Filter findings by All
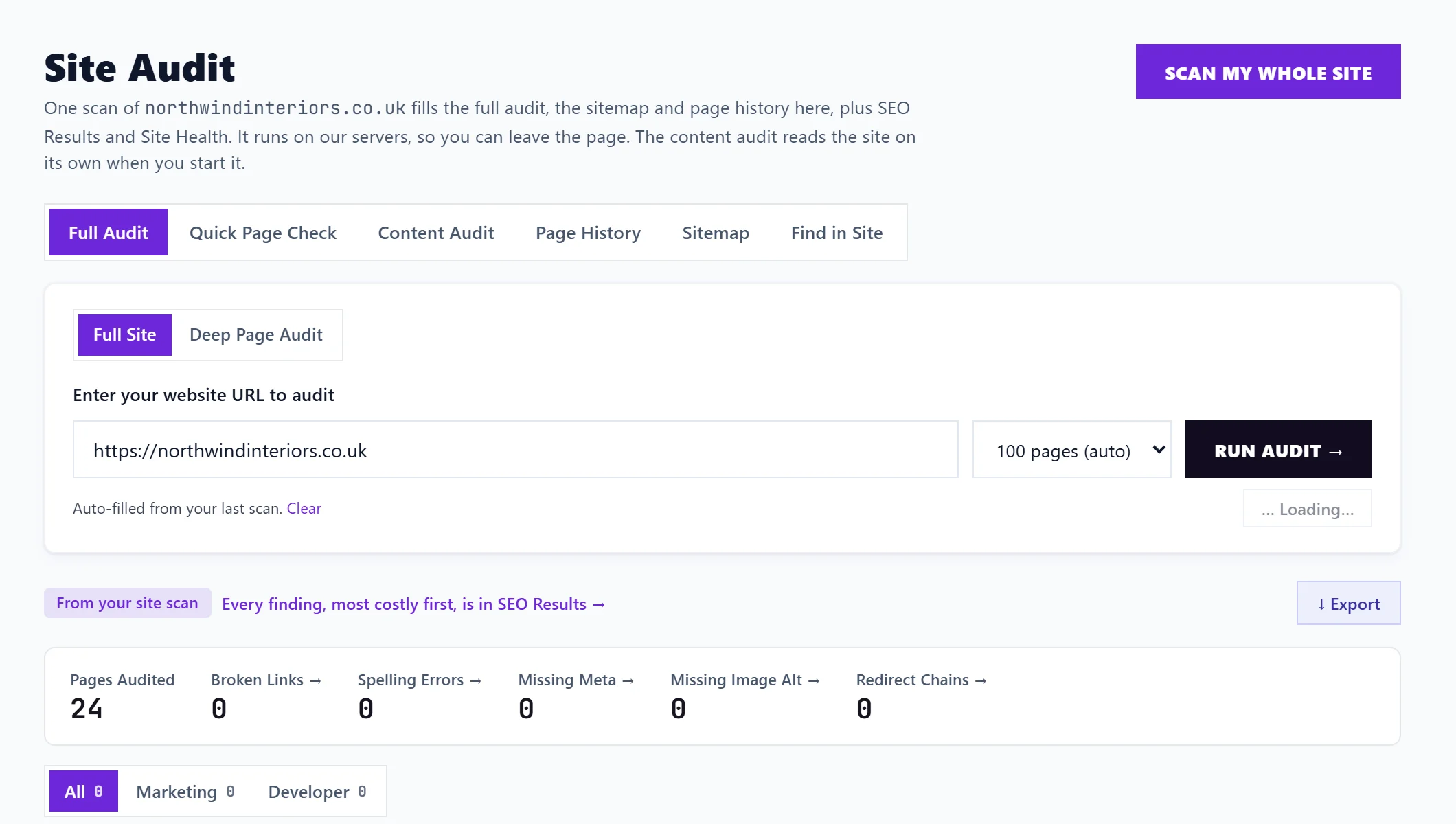The width and height of the screenshot is (1456, 824). click(84, 791)
